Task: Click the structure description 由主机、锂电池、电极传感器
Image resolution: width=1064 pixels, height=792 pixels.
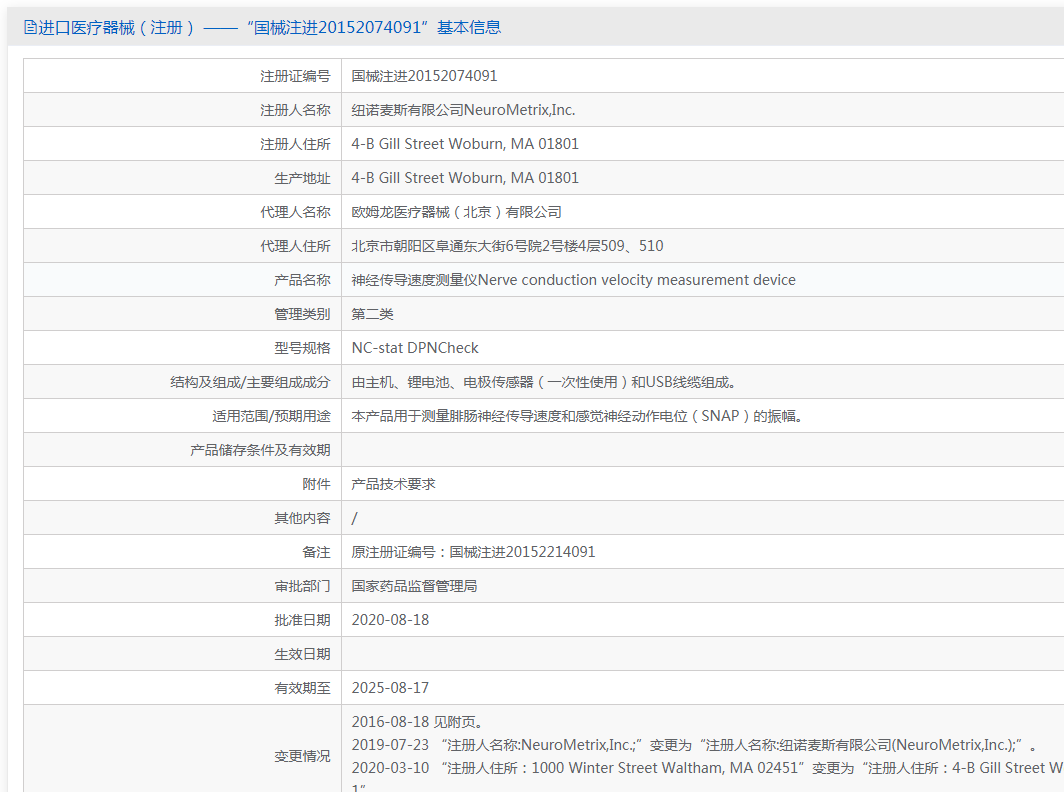Action: pos(544,382)
